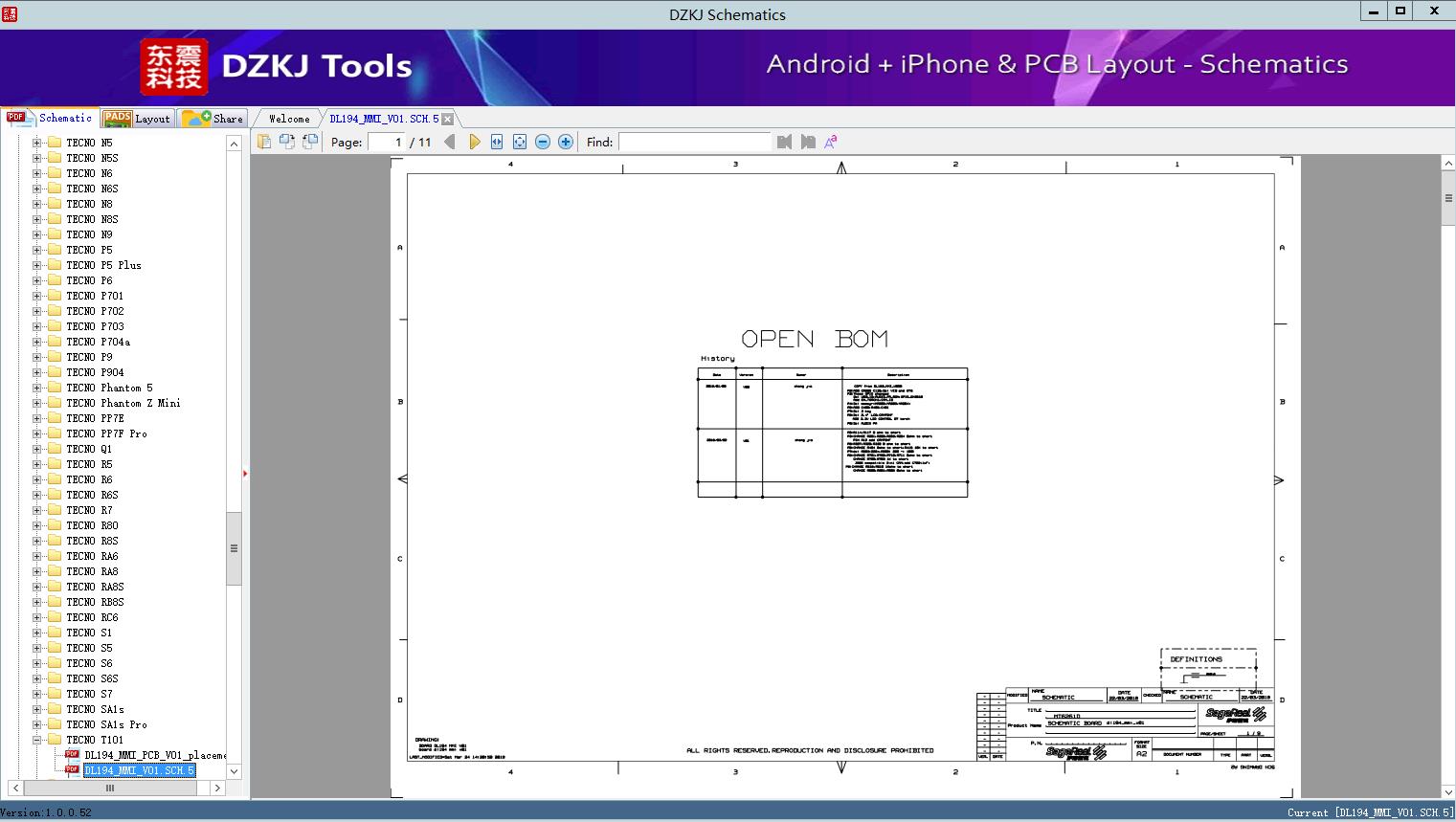Click the PDF icon of DL194_MMI_PCB_V01
Screen dimensions: 1456x822
click(72, 755)
